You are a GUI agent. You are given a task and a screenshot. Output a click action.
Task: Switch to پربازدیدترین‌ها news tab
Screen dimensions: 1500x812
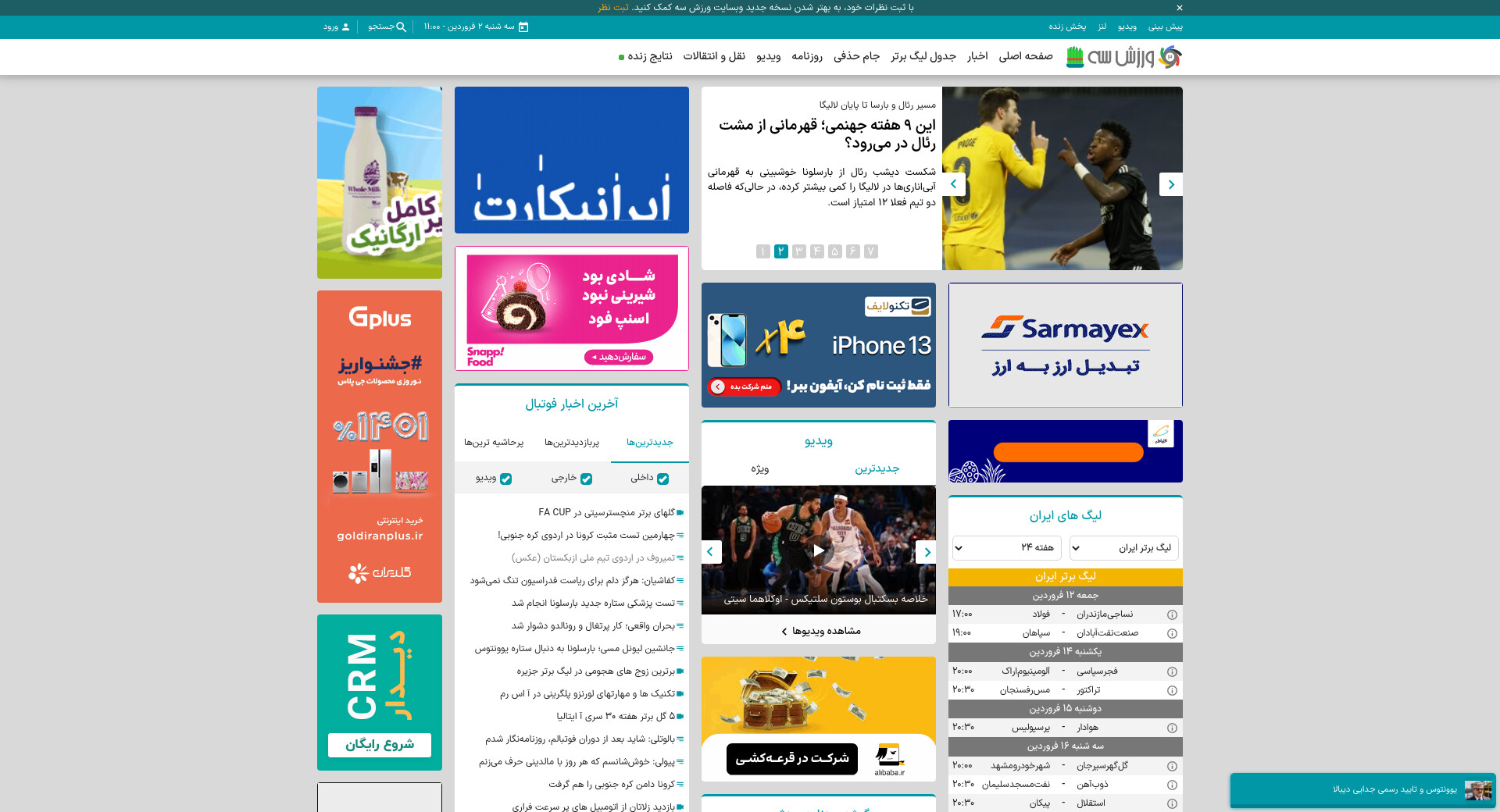pos(572,443)
